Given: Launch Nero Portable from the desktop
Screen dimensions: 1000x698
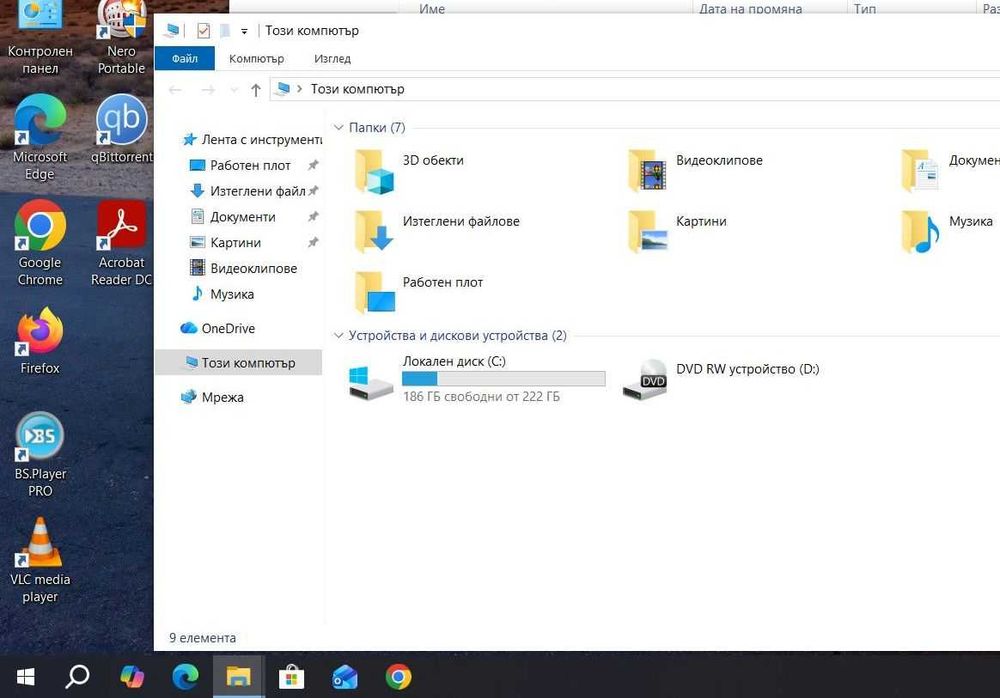Looking at the screenshot, I should (x=121, y=38).
